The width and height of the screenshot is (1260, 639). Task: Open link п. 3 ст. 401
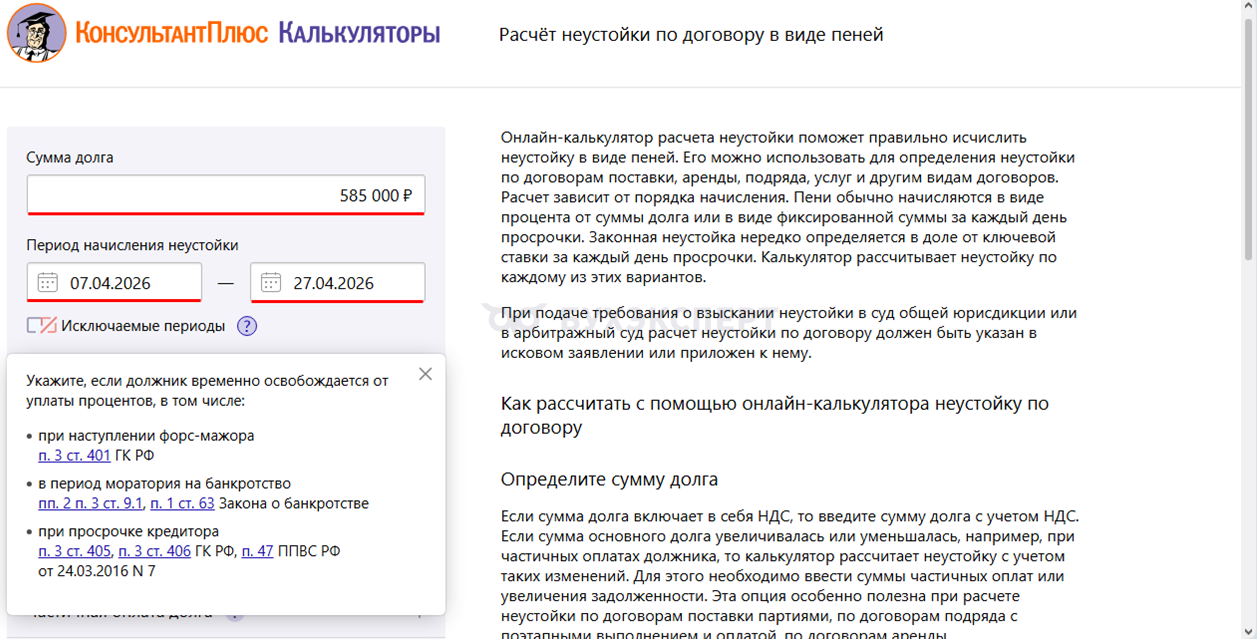click(x=74, y=456)
